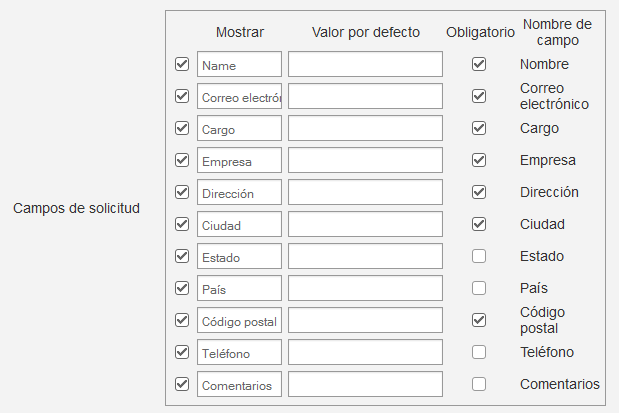Check Obligatorio for Comentarios field

pyautogui.click(x=479, y=384)
